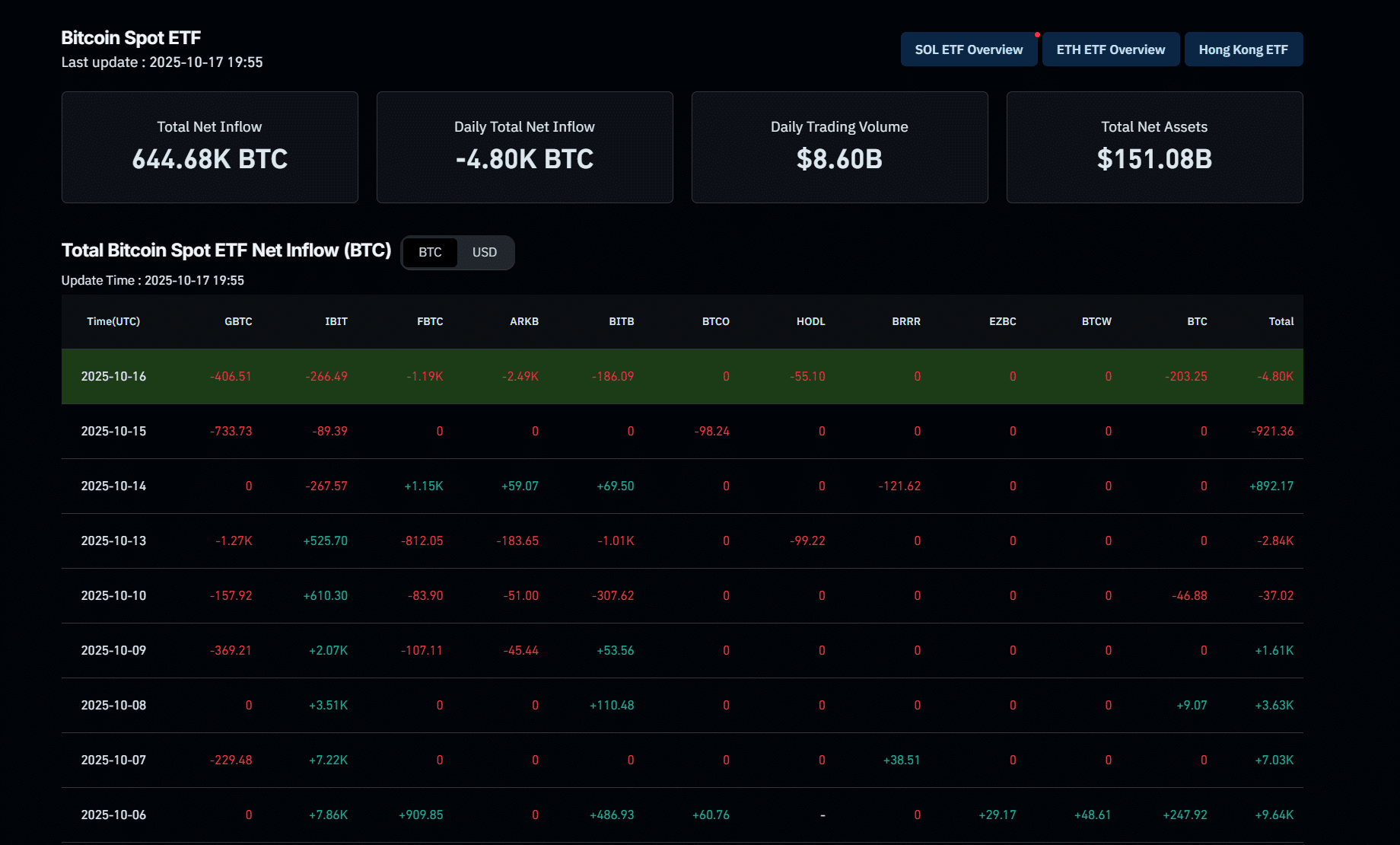Click the FBTC column header

430,321
